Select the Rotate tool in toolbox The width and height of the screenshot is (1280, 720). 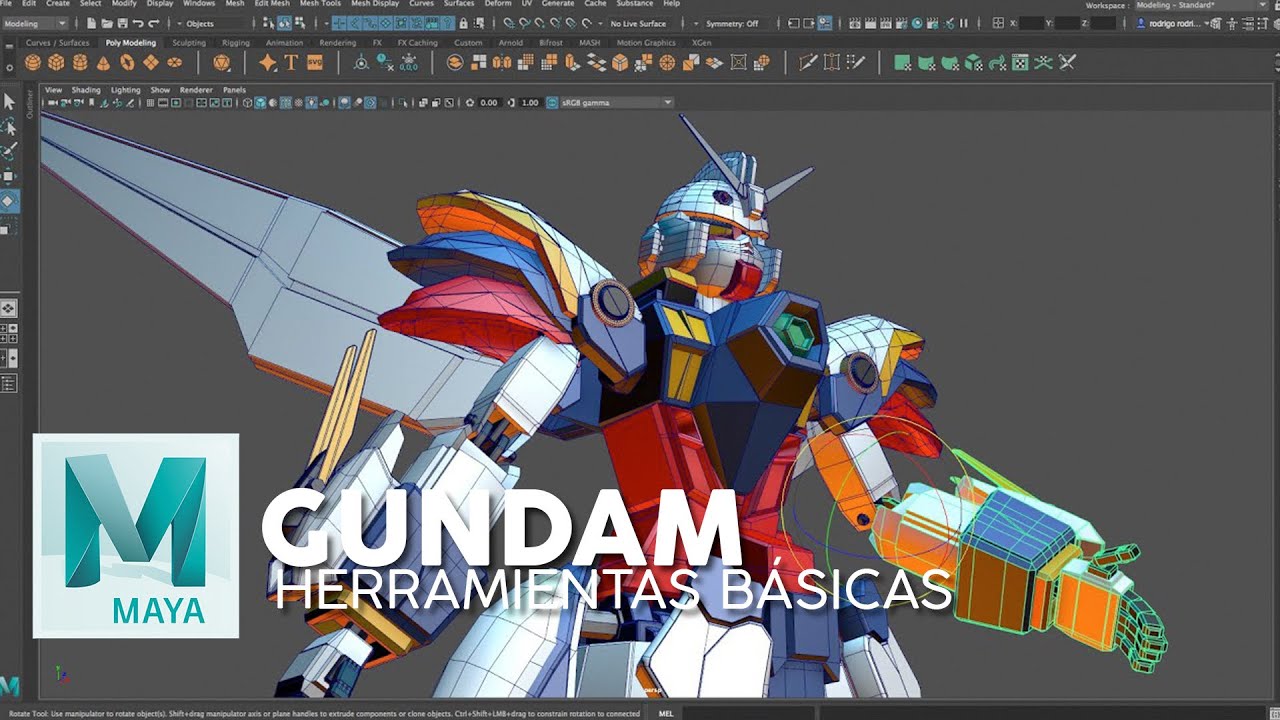point(9,201)
